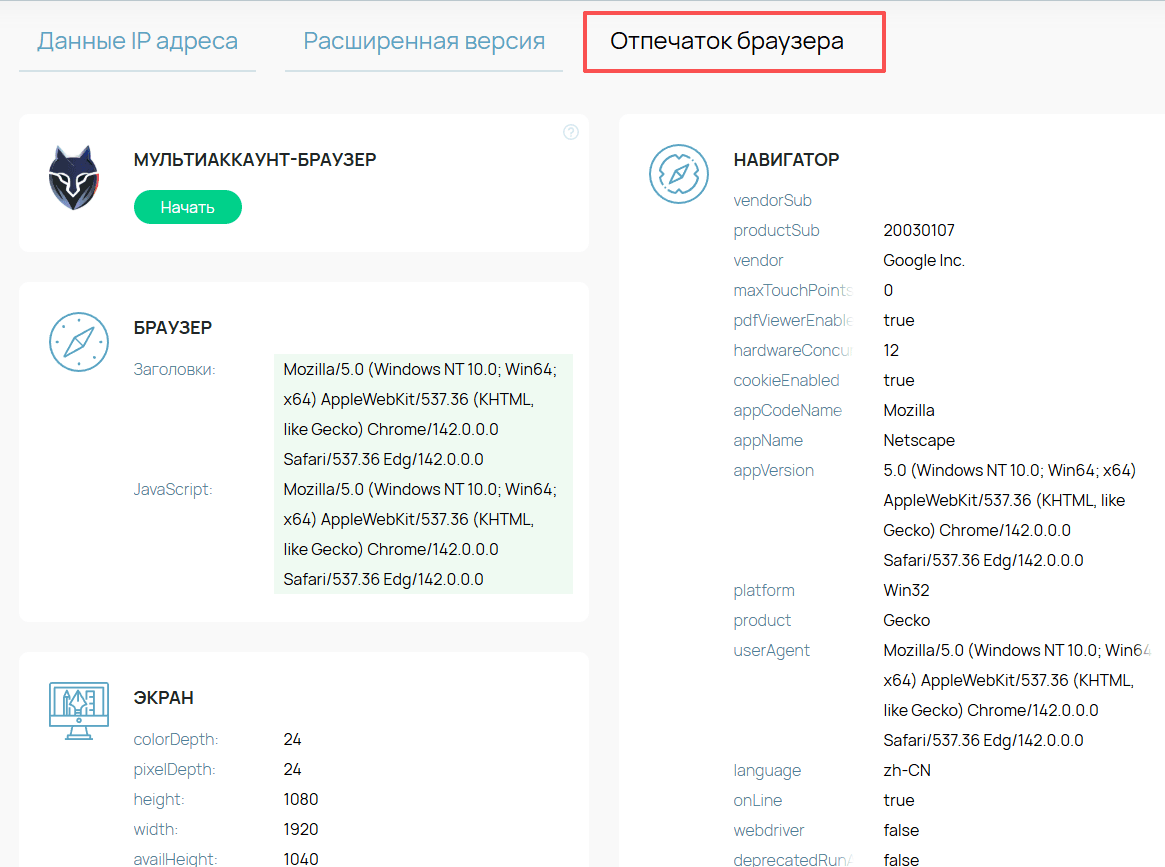The width and height of the screenshot is (1165, 867).
Task: Click the МУЛЬТИАККАУНТ-БРАУЗЕР heading
Action: pos(255,160)
